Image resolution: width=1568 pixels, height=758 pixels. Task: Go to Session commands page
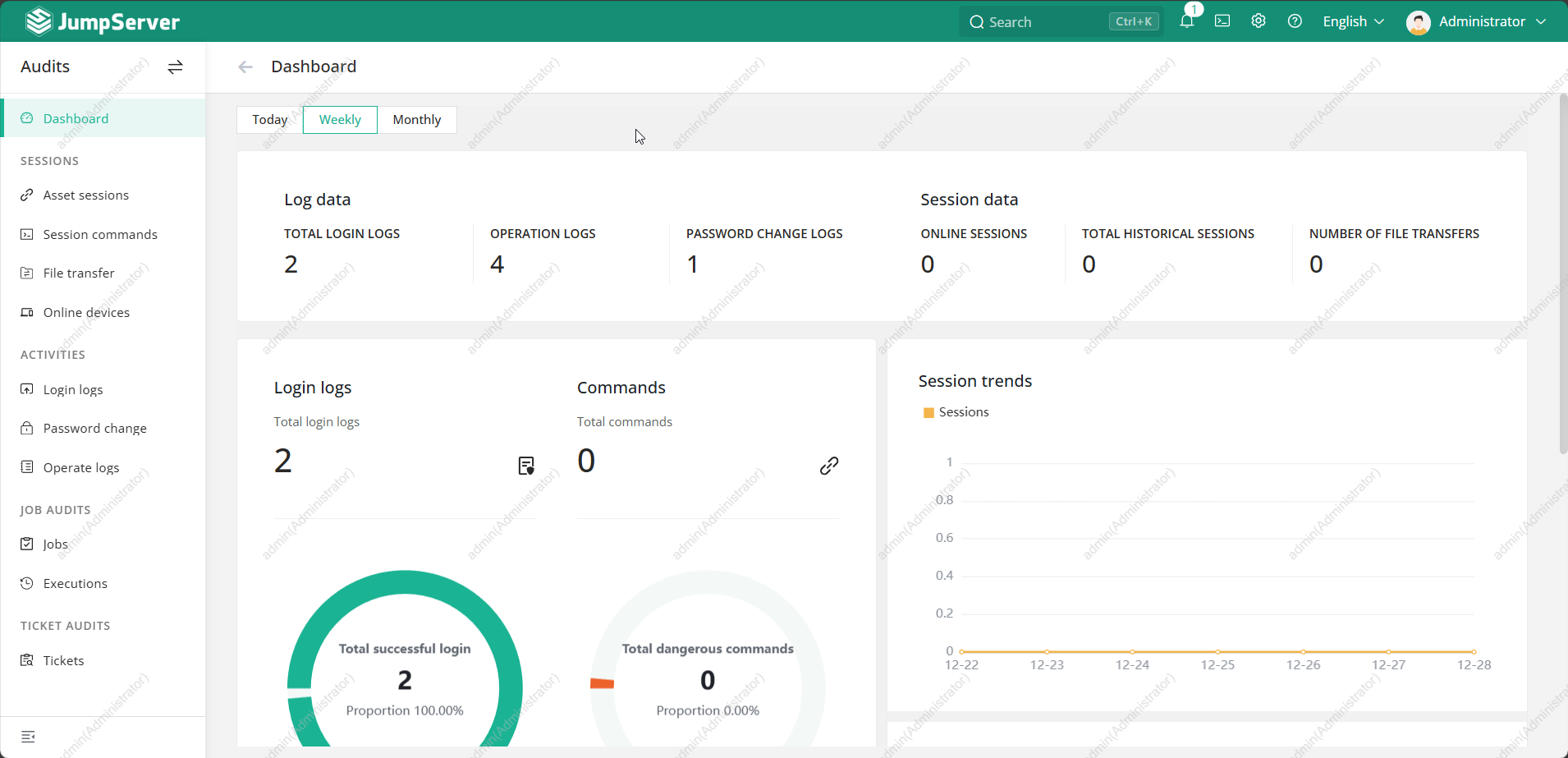coord(99,235)
